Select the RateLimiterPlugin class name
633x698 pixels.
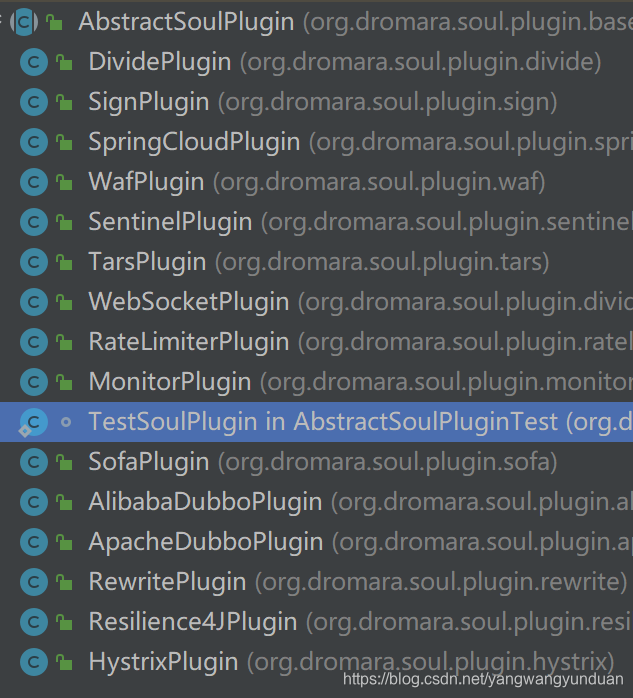[189, 342]
